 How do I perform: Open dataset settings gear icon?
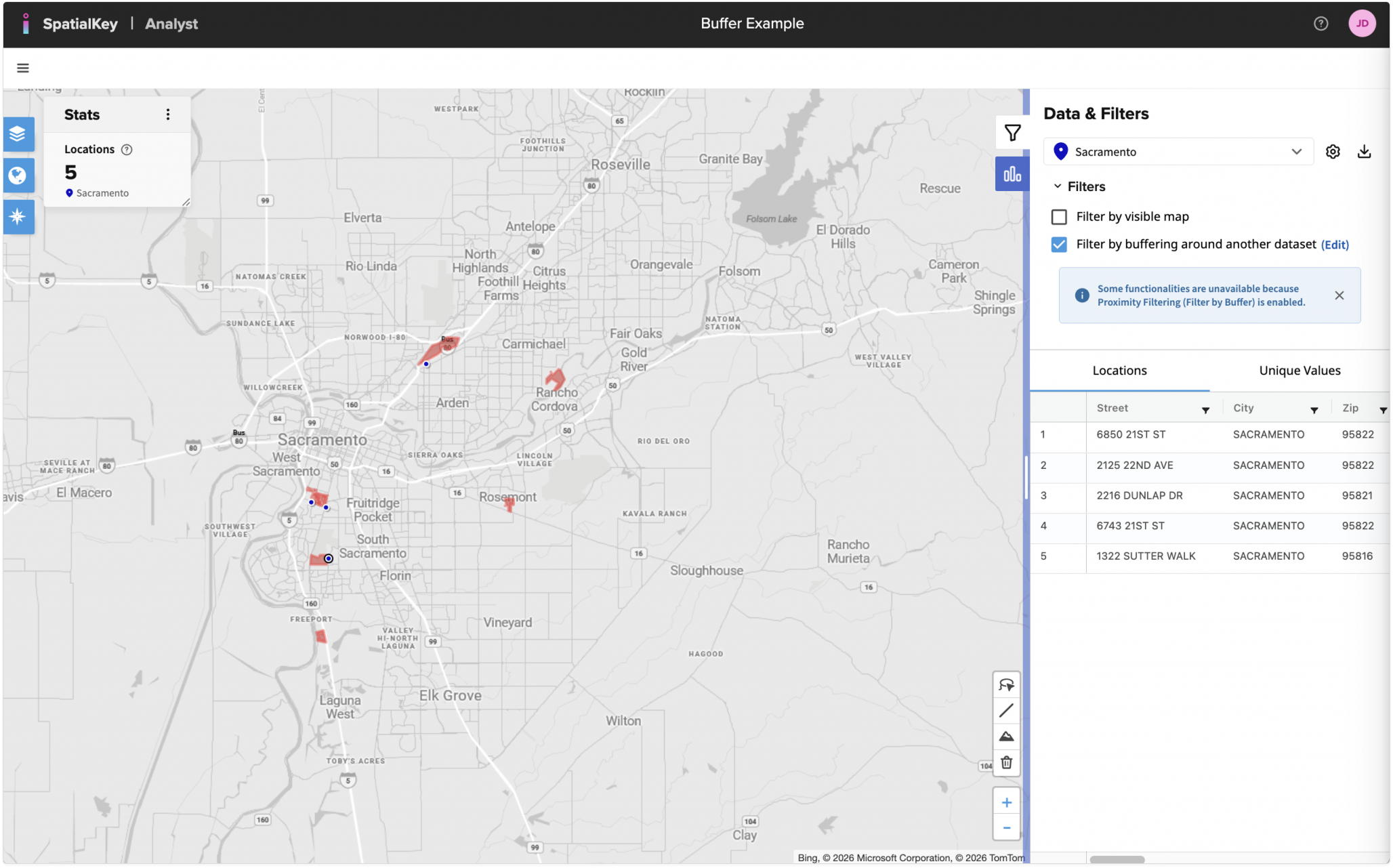click(1332, 152)
